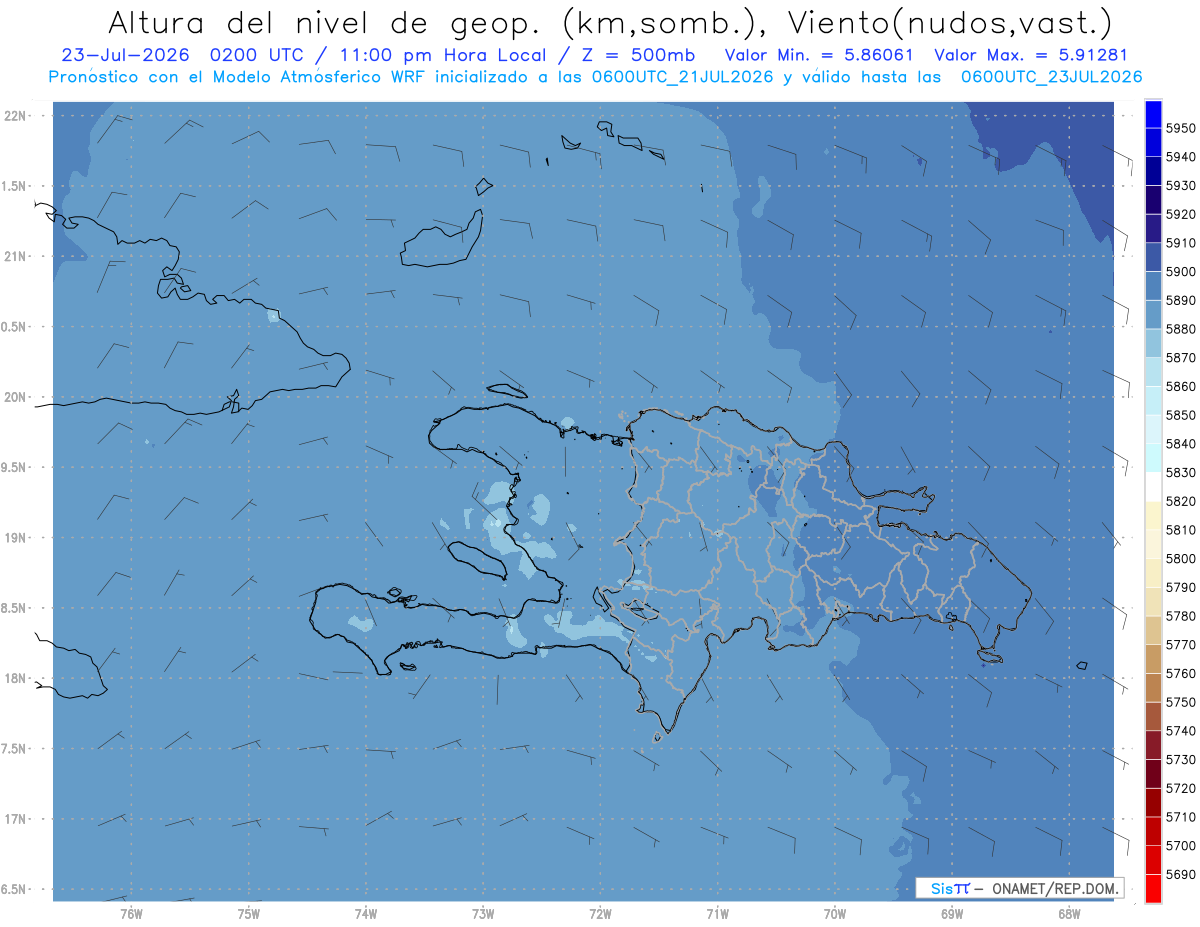Click the 'Valor Max. = 5.91281' text
1200x927 pixels.
[x=1030, y=55]
